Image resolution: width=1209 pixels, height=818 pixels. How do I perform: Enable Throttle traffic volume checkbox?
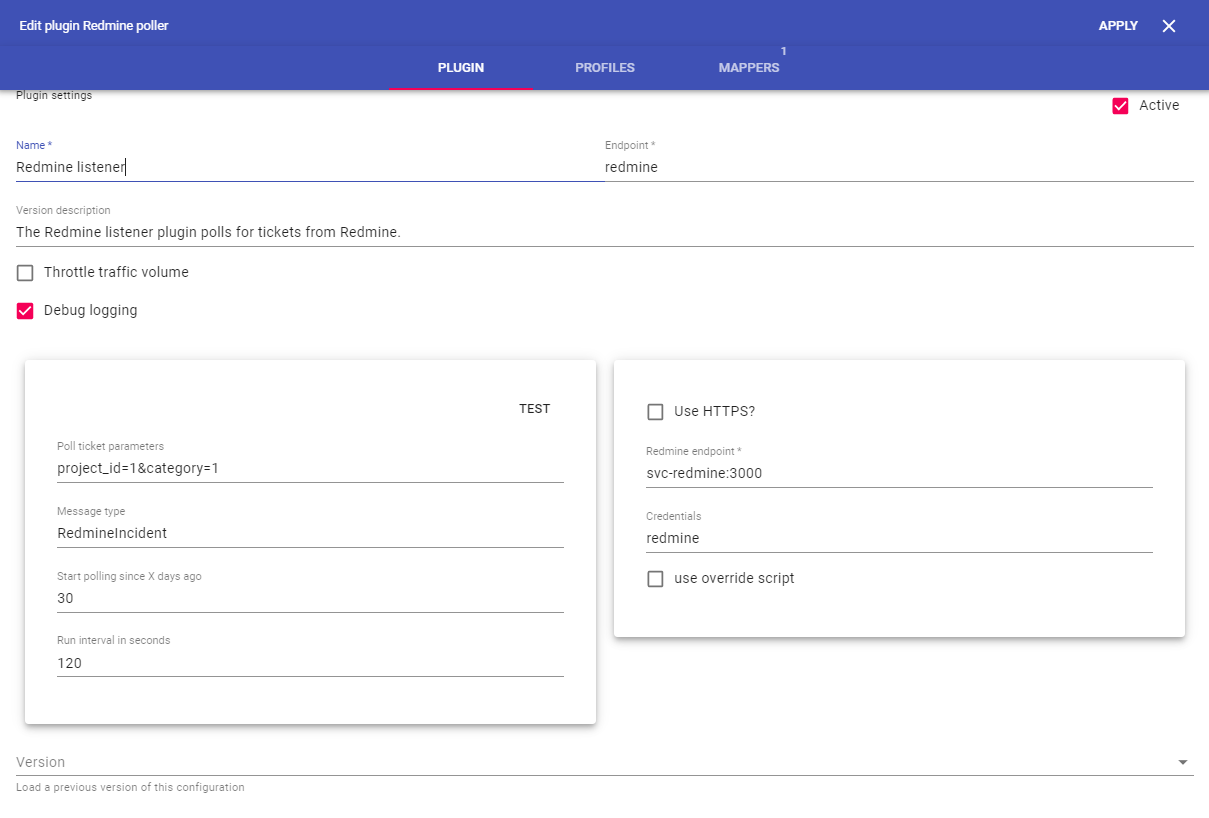pos(25,273)
